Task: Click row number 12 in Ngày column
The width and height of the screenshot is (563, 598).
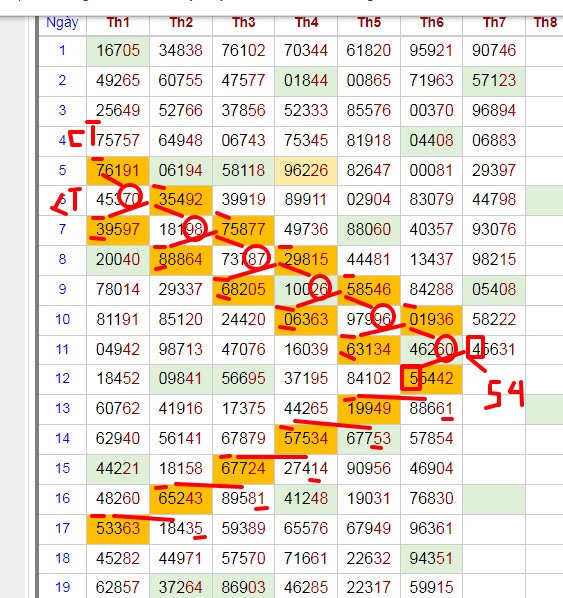Action: (62, 379)
